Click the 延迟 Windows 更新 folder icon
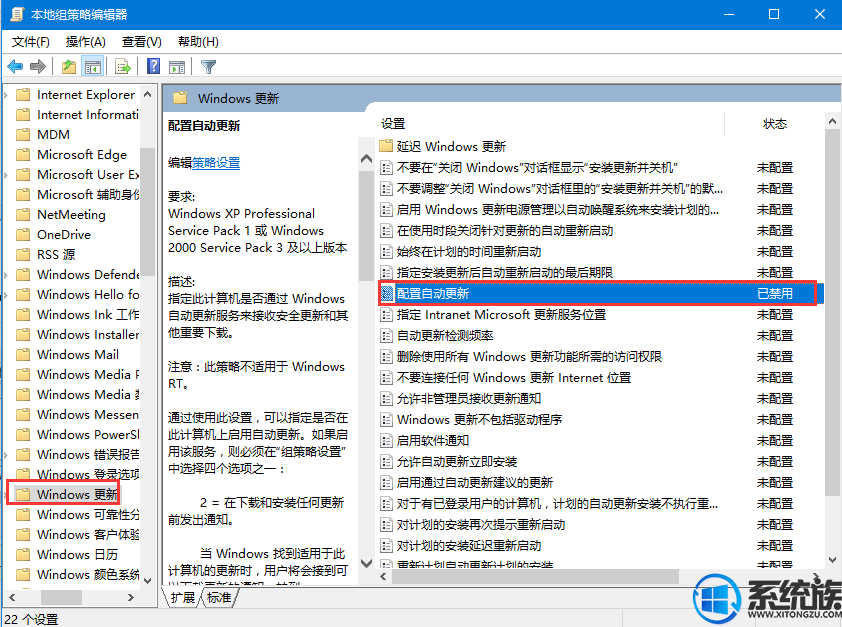The height and width of the screenshot is (627, 842). tap(386, 146)
